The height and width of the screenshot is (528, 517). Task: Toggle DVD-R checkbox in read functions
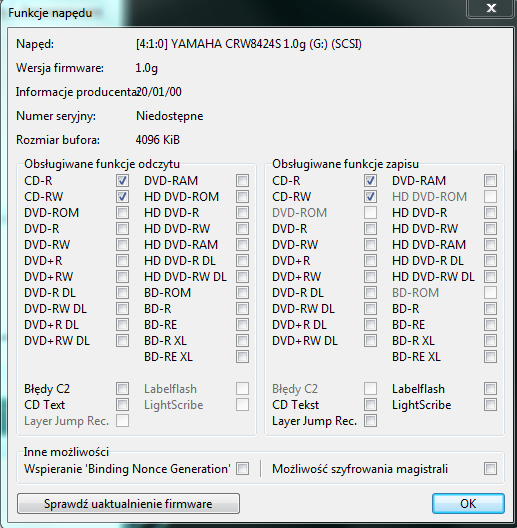pyautogui.click(x=122, y=228)
